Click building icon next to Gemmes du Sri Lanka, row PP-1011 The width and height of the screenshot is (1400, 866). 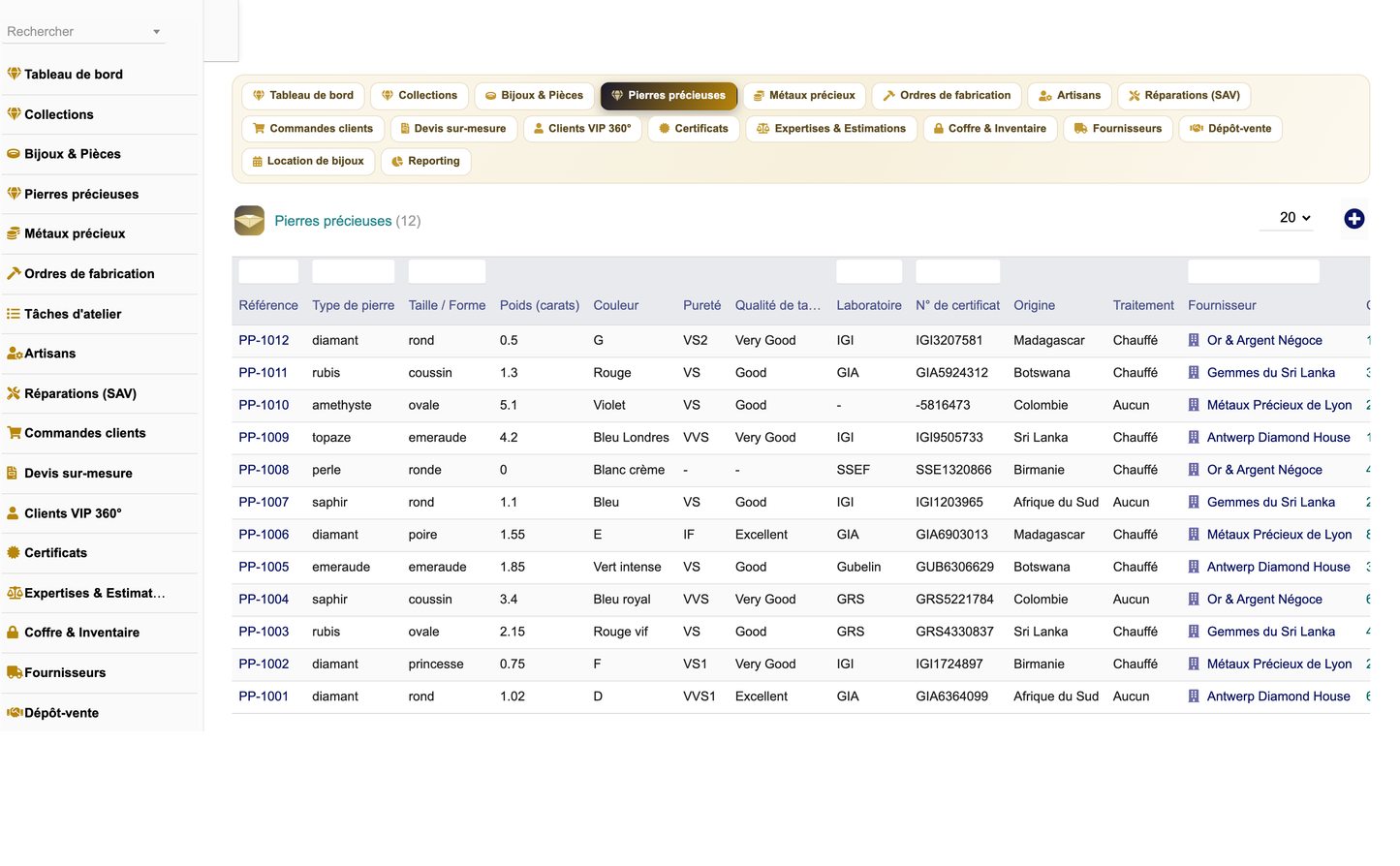(1194, 372)
